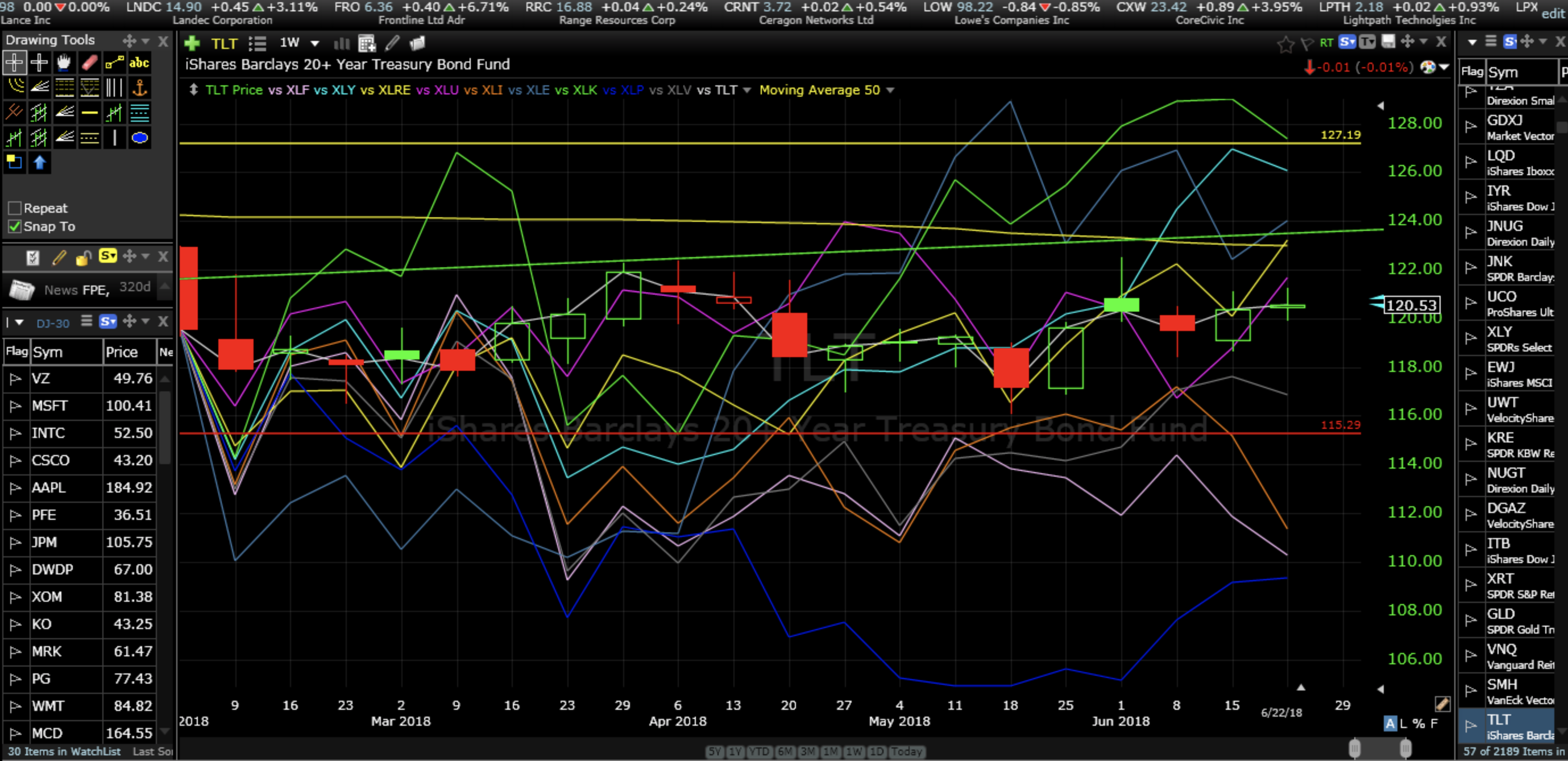This screenshot has width=1568, height=761.
Task: Toggle the A auto scale mode
Action: 1389,723
